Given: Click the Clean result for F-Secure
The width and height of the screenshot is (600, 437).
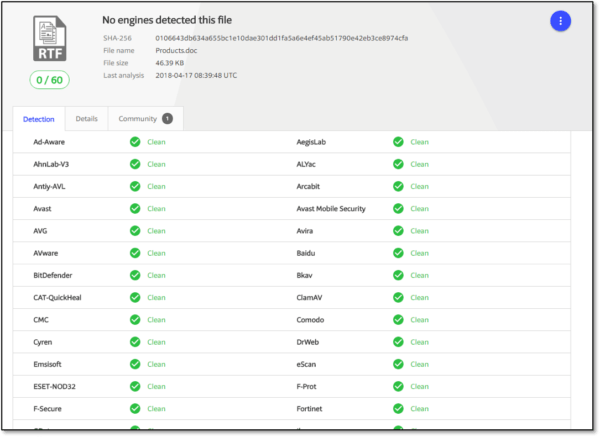Looking at the screenshot, I should [x=156, y=409].
